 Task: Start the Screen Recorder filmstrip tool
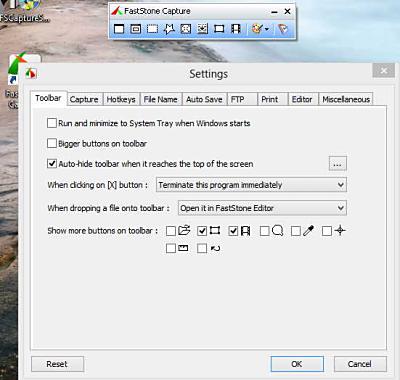pyautogui.click(x=236, y=29)
